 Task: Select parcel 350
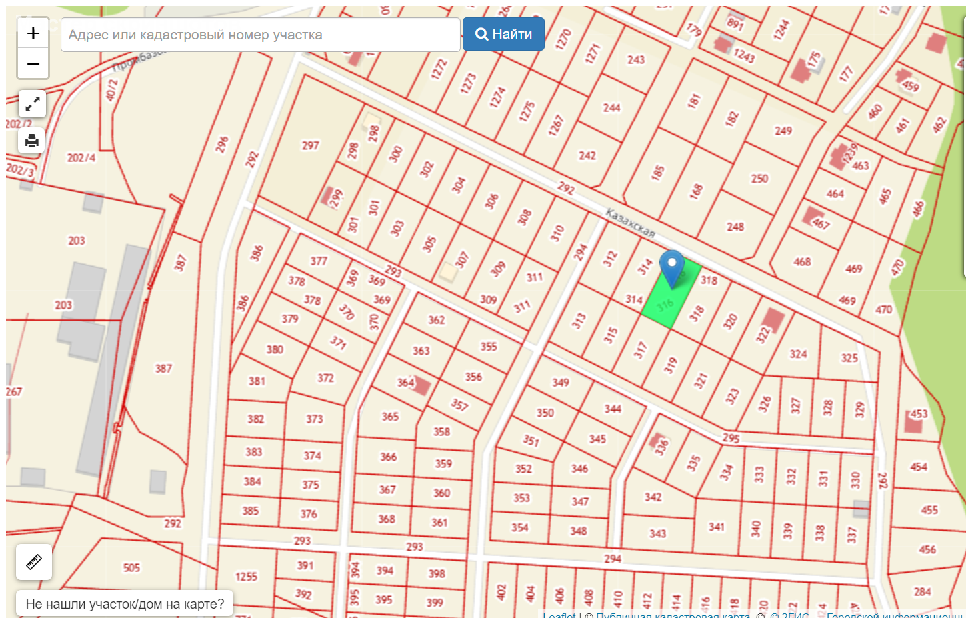click(x=545, y=413)
